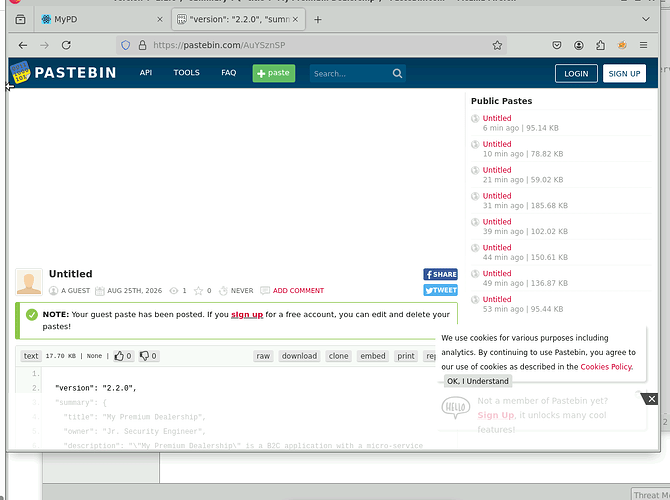670x500 pixels.
Task: Open the Untitled paste from 6 min ago
Action: [497, 118]
